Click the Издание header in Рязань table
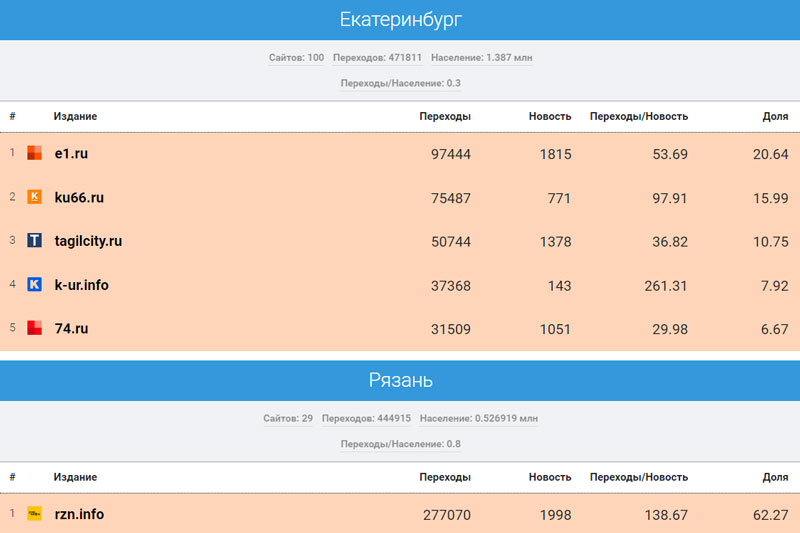Image resolution: width=800 pixels, height=533 pixels. click(75, 478)
